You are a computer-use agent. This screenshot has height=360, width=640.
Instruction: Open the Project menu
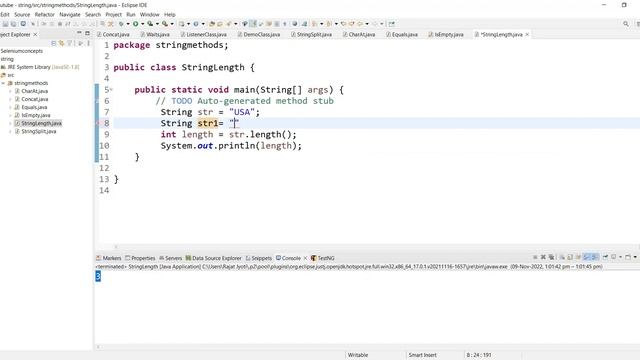click(x=113, y=14)
